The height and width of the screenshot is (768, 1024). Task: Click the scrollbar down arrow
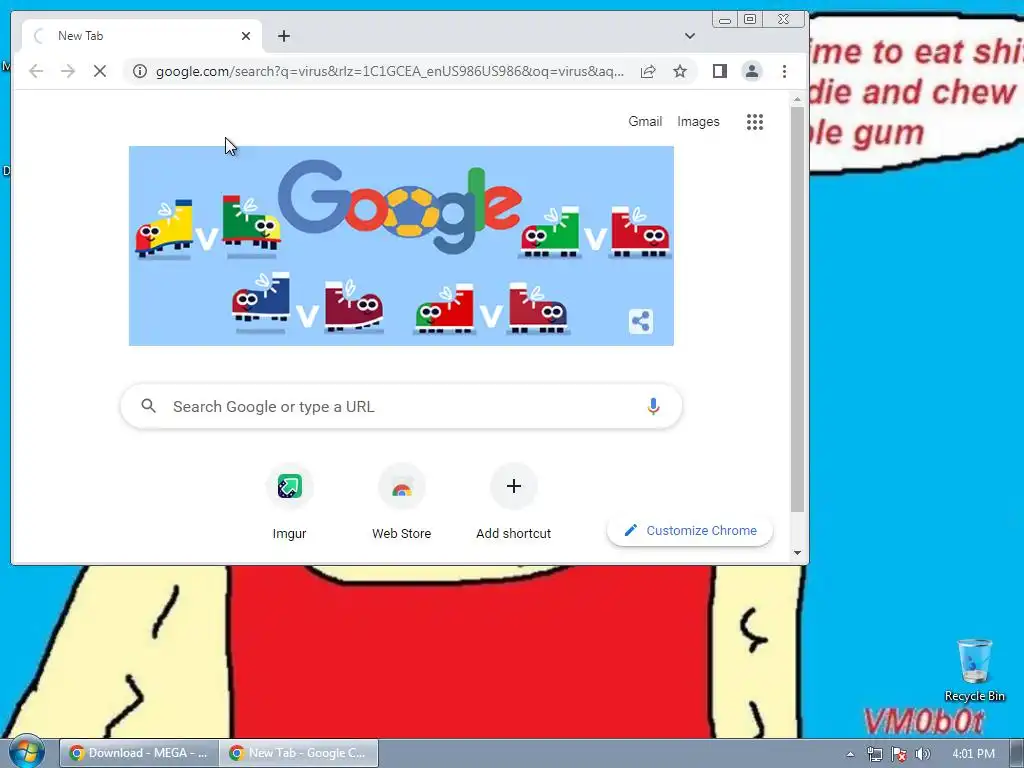(x=797, y=552)
